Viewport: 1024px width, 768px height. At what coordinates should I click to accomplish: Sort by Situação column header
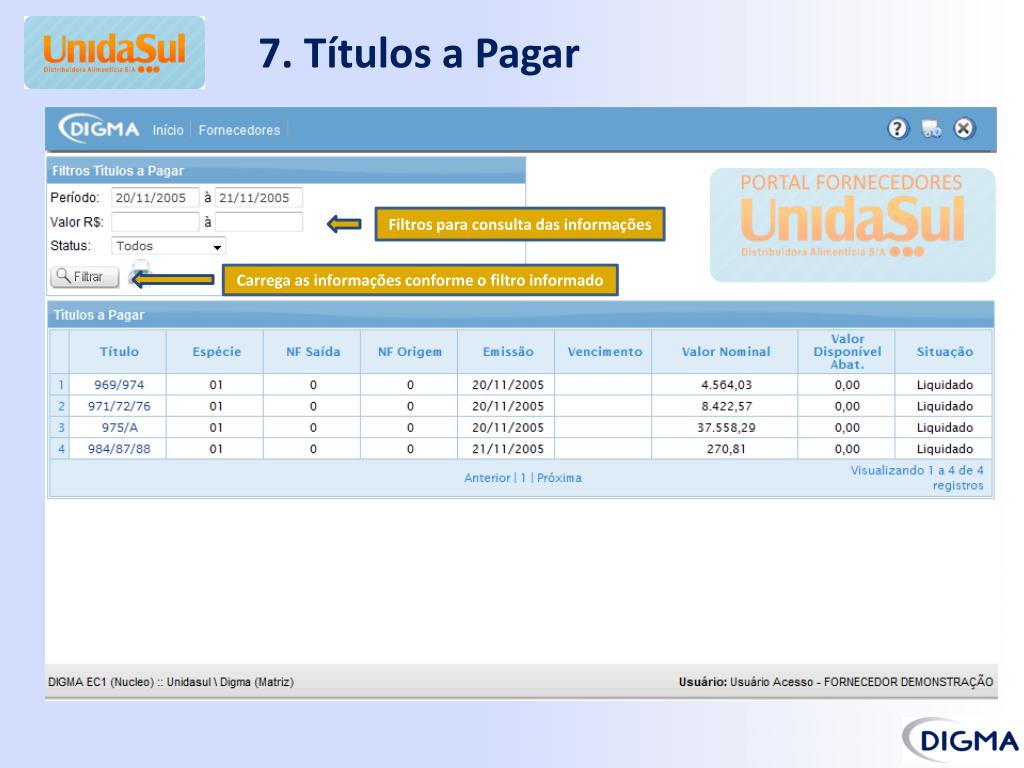pyautogui.click(x=944, y=351)
